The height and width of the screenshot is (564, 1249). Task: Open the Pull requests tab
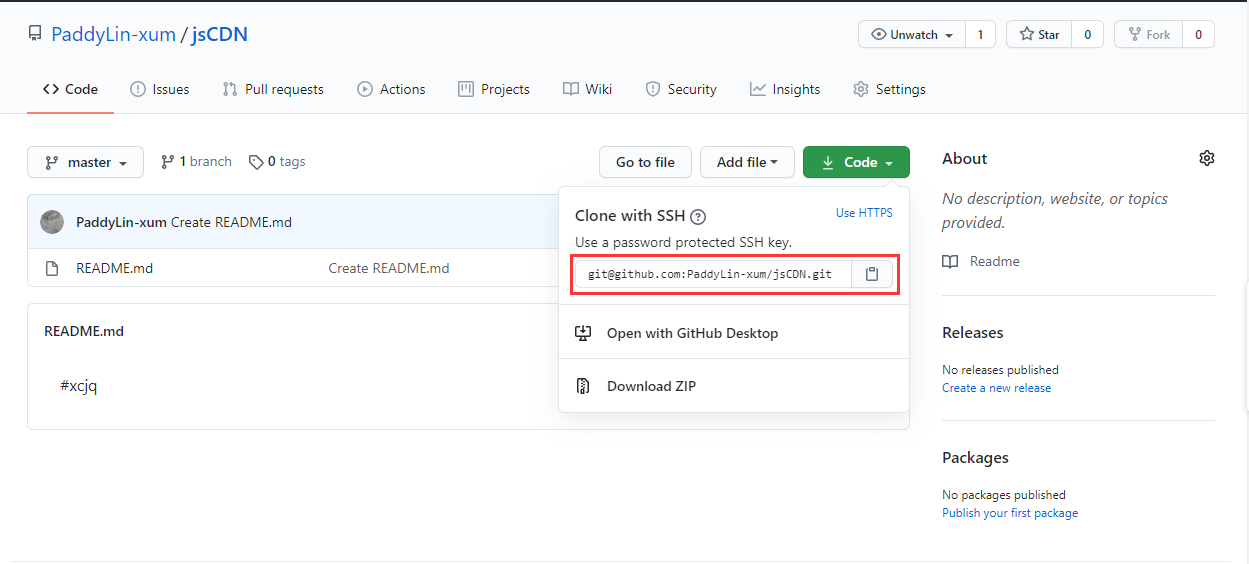pyautogui.click(x=273, y=89)
